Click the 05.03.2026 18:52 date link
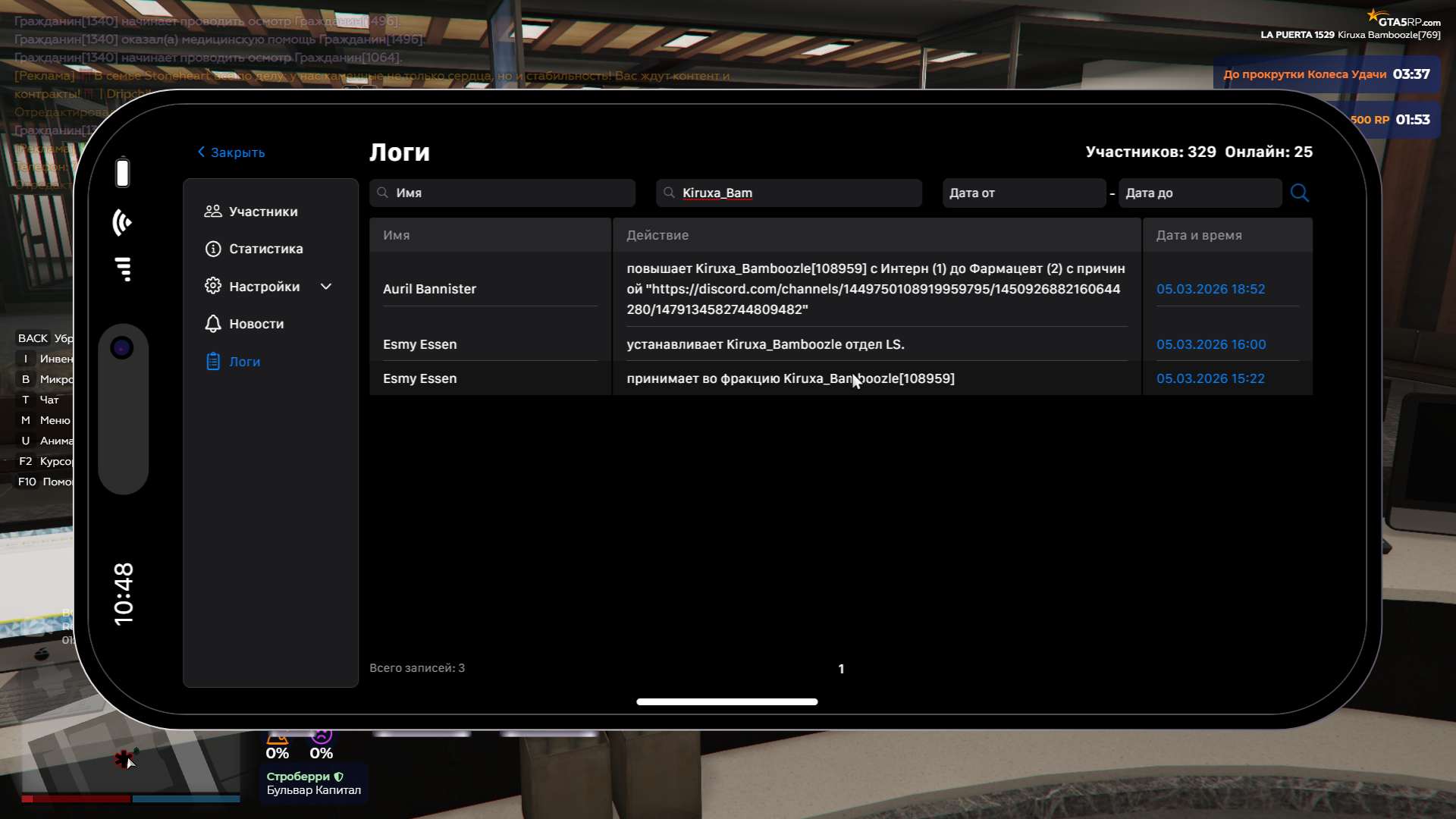 (1210, 289)
